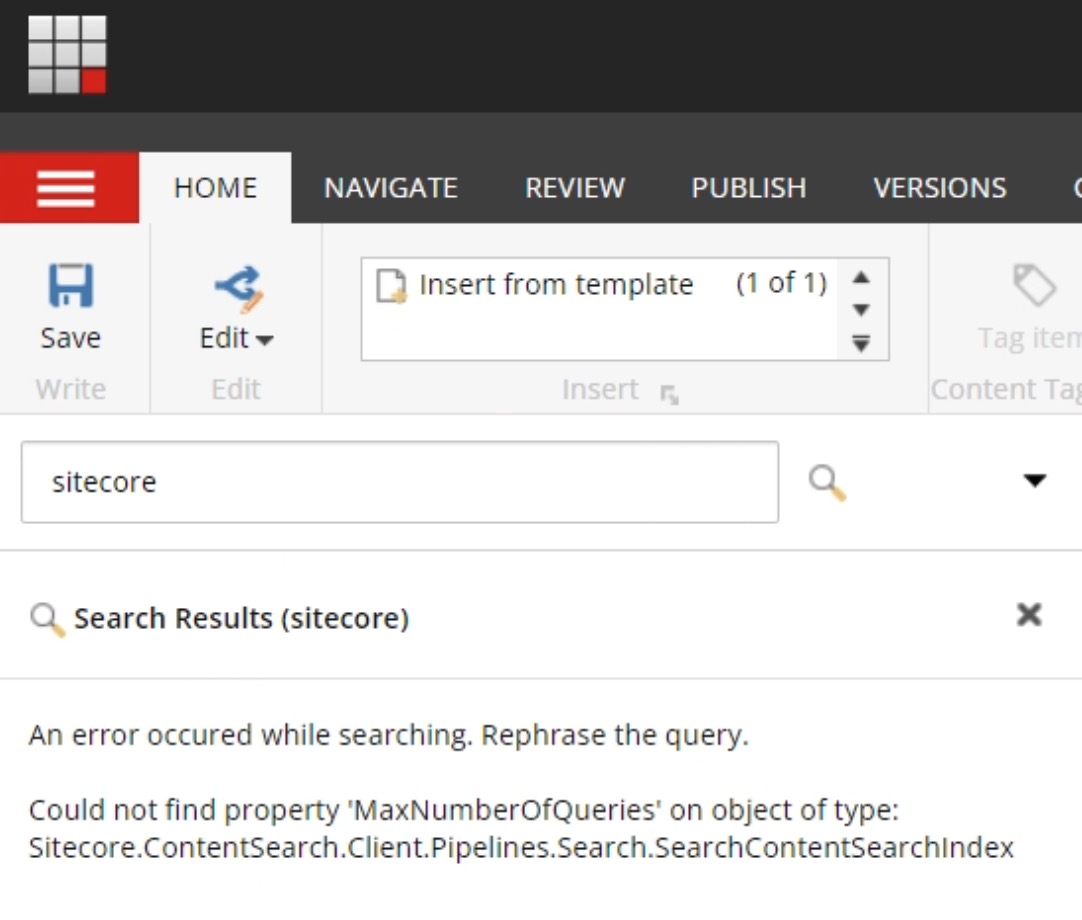Expand the full Insert options gallery

861,344
